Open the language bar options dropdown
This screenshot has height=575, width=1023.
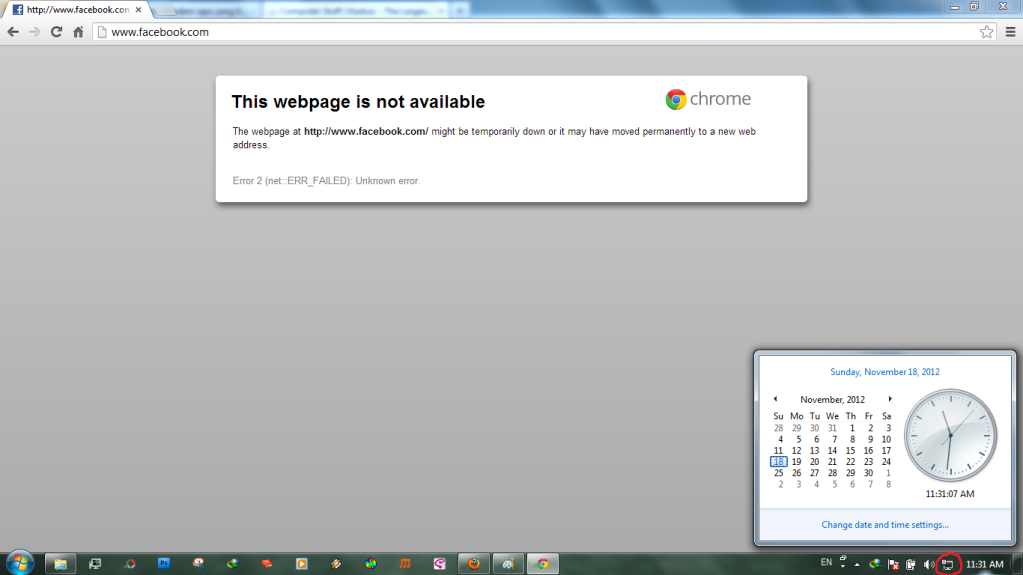[x=843, y=567]
